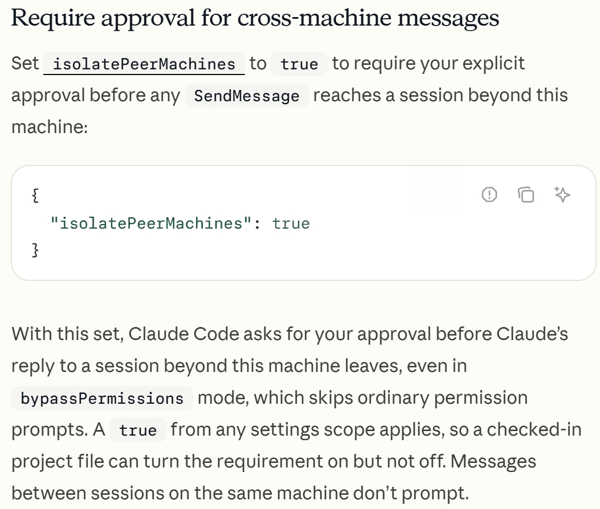Click the word 'machine:' before the code block
Image resolution: width=600 pixels, height=509 pixels.
click(50, 127)
